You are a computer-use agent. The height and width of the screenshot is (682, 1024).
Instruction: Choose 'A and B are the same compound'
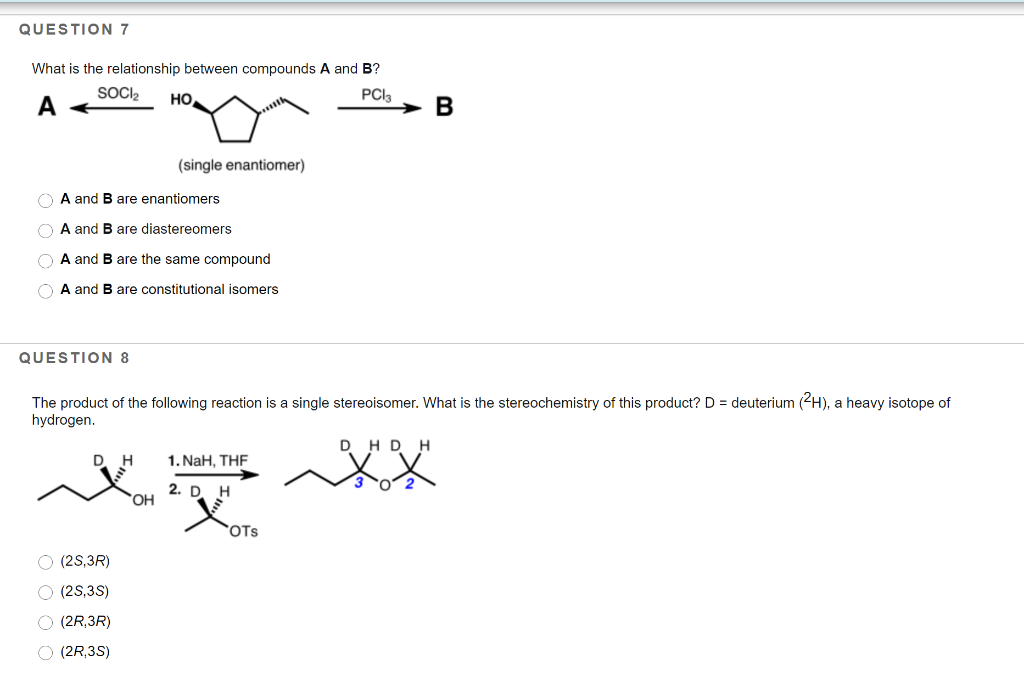45,260
